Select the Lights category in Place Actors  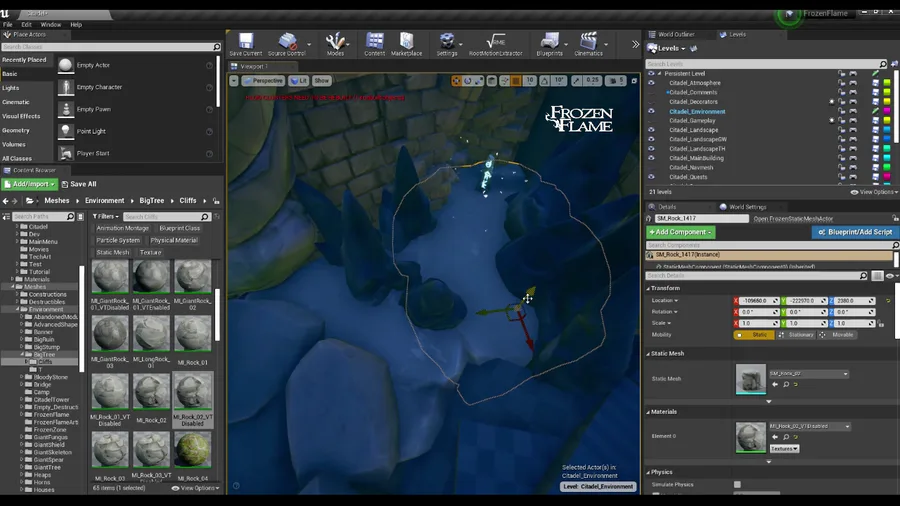pos(11,88)
